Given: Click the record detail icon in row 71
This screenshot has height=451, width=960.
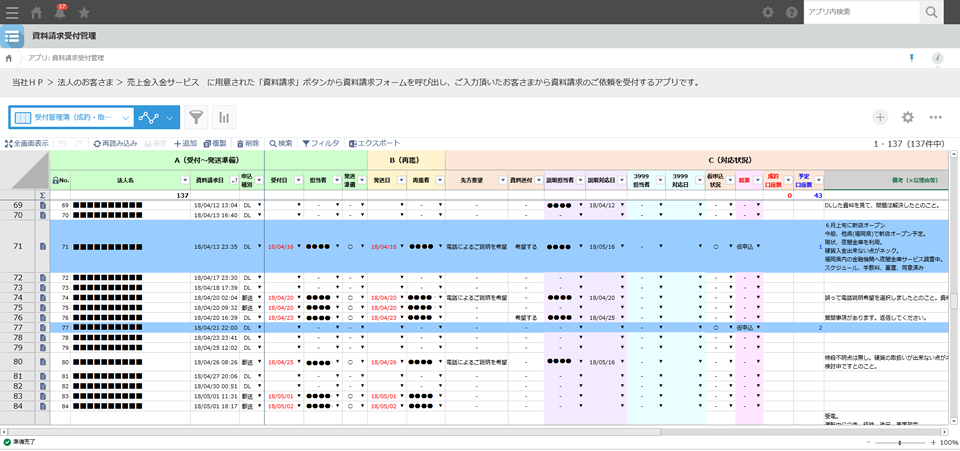Looking at the screenshot, I should pyautogui.click(x=43, y=245).
